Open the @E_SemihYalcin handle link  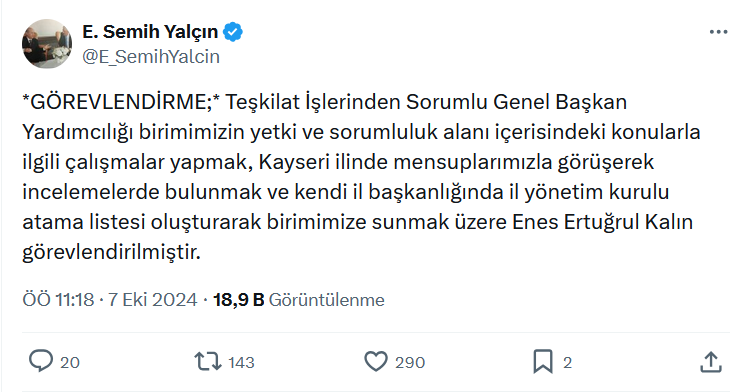tap(151, 57)
